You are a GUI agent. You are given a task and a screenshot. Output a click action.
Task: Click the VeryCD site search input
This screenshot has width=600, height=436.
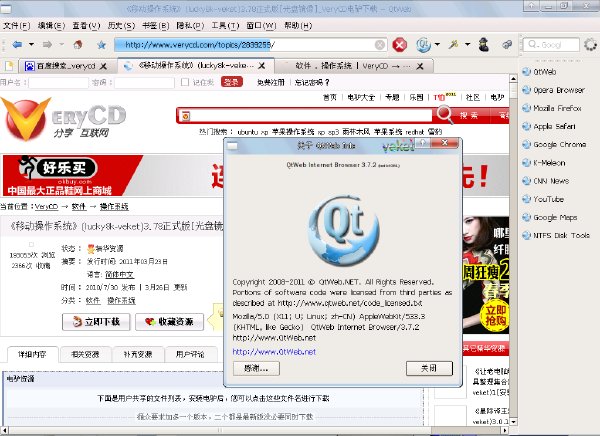pyautogui.click(x=311, y=116)
